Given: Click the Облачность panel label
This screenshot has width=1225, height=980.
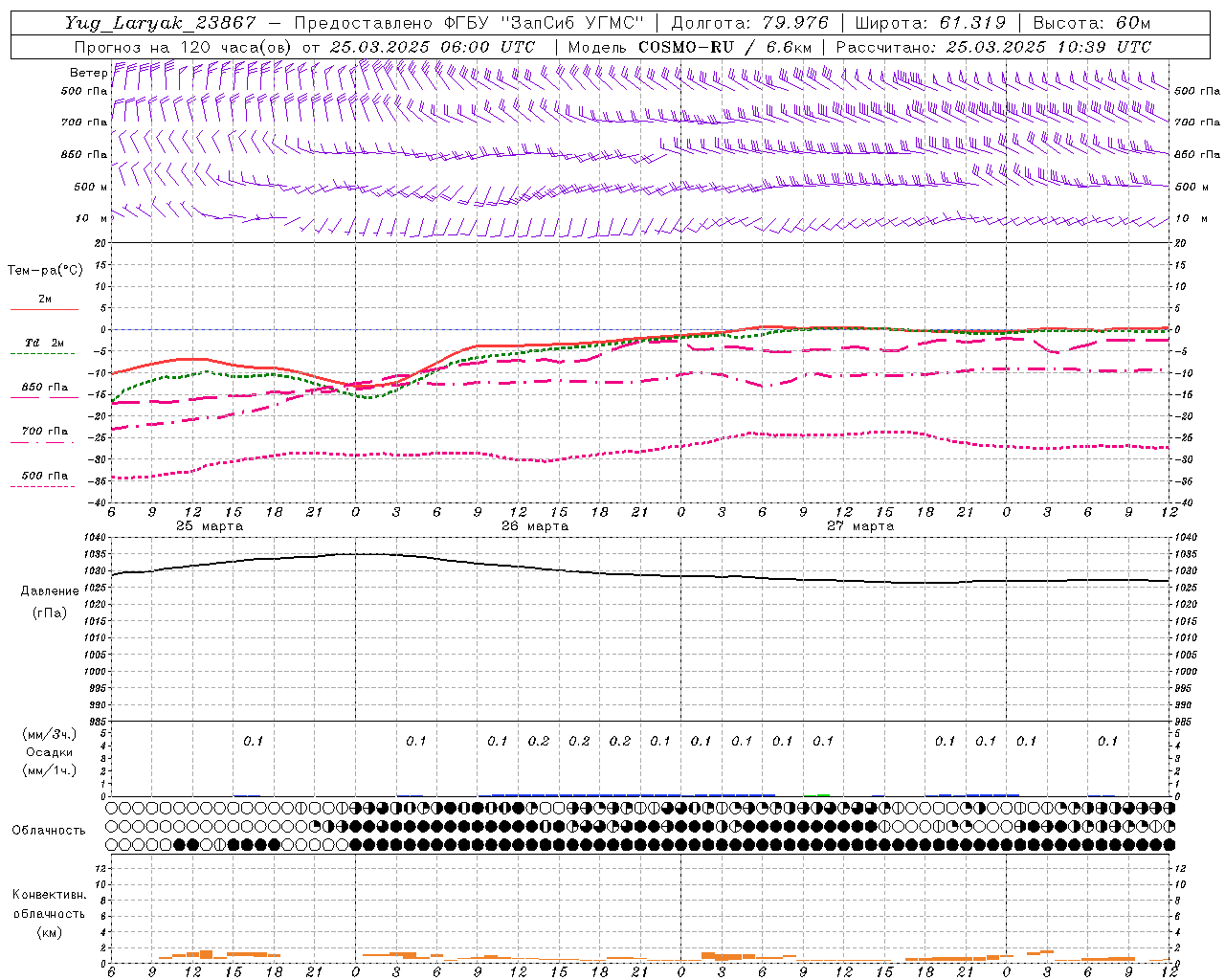Looking at the screenshot, I should click(49, 831).
